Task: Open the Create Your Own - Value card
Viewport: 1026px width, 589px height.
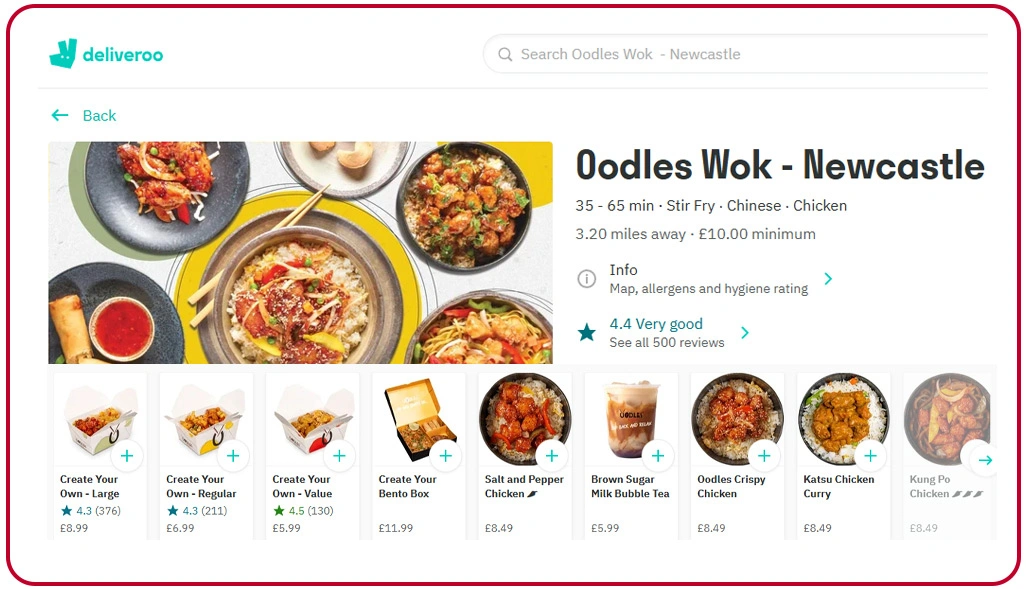Action: tap(312, 456)
